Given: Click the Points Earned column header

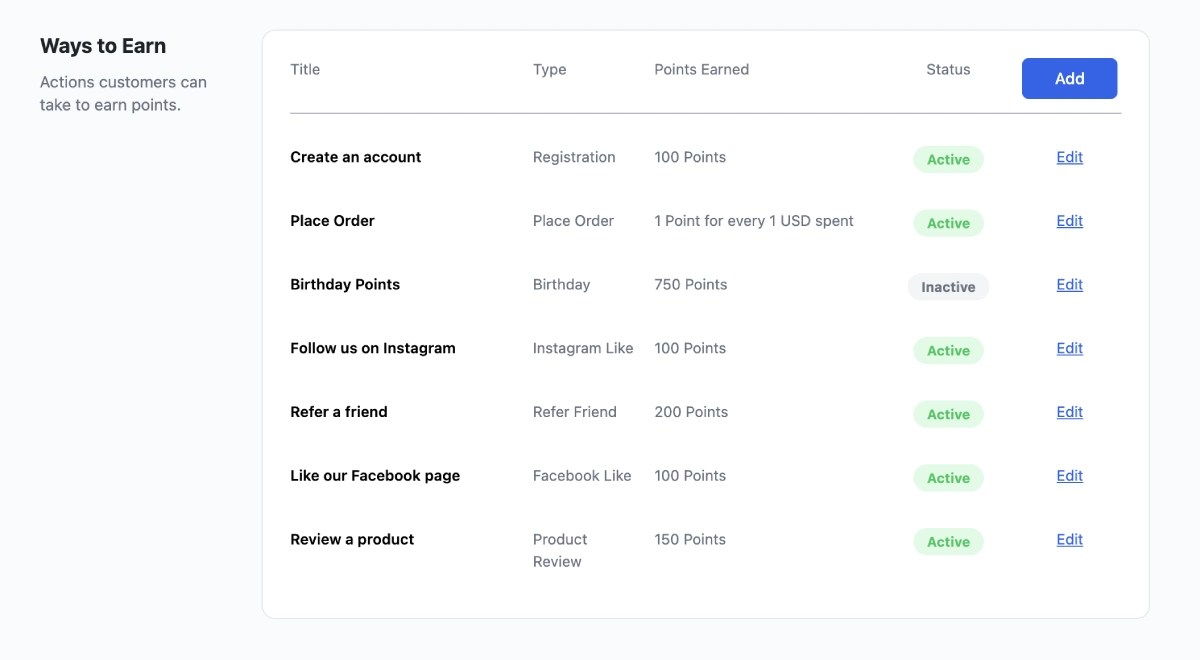Looking at the screenshot, I should (x=701, y=69).
